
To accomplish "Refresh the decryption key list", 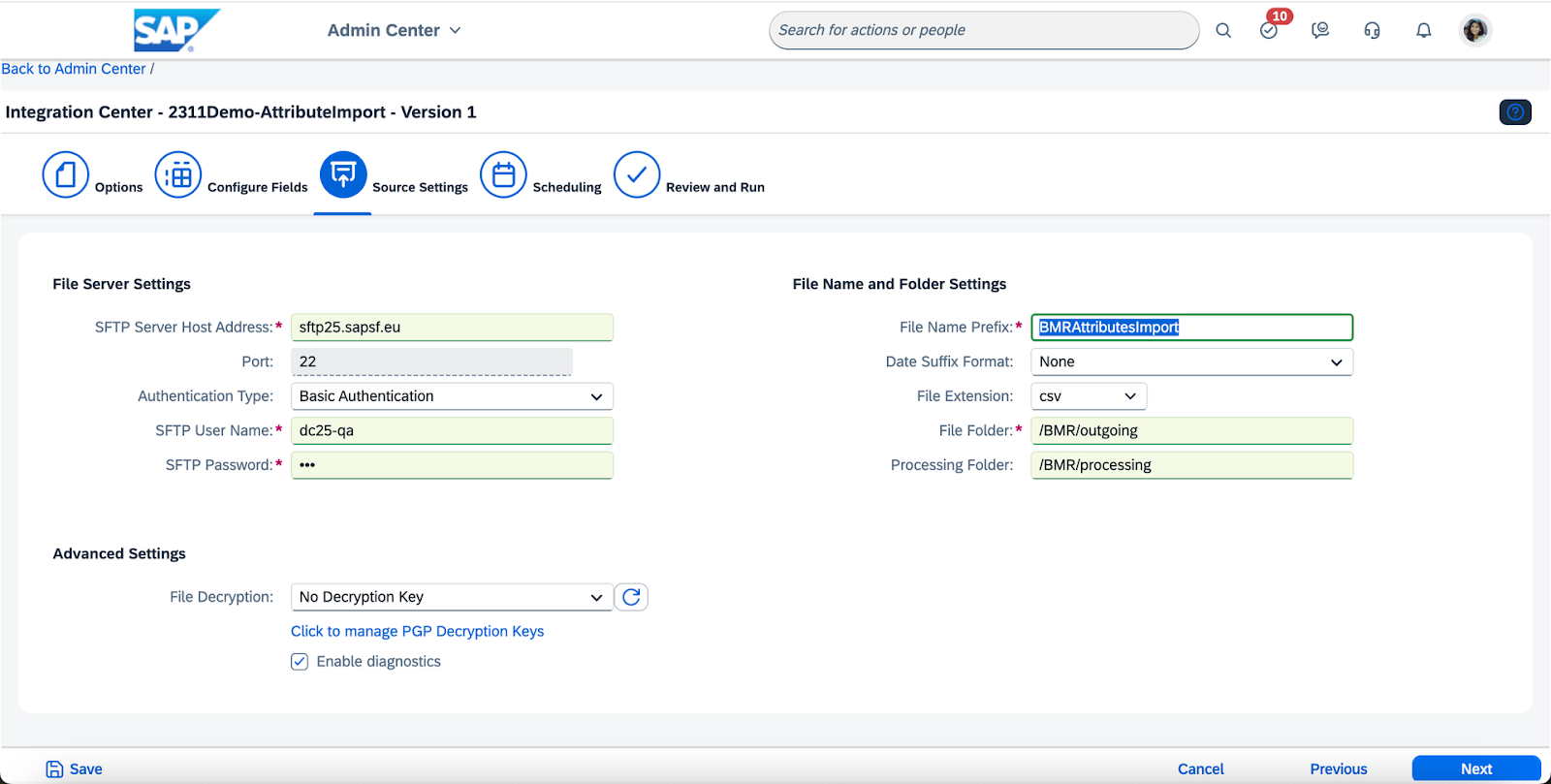I will (631, 597).
